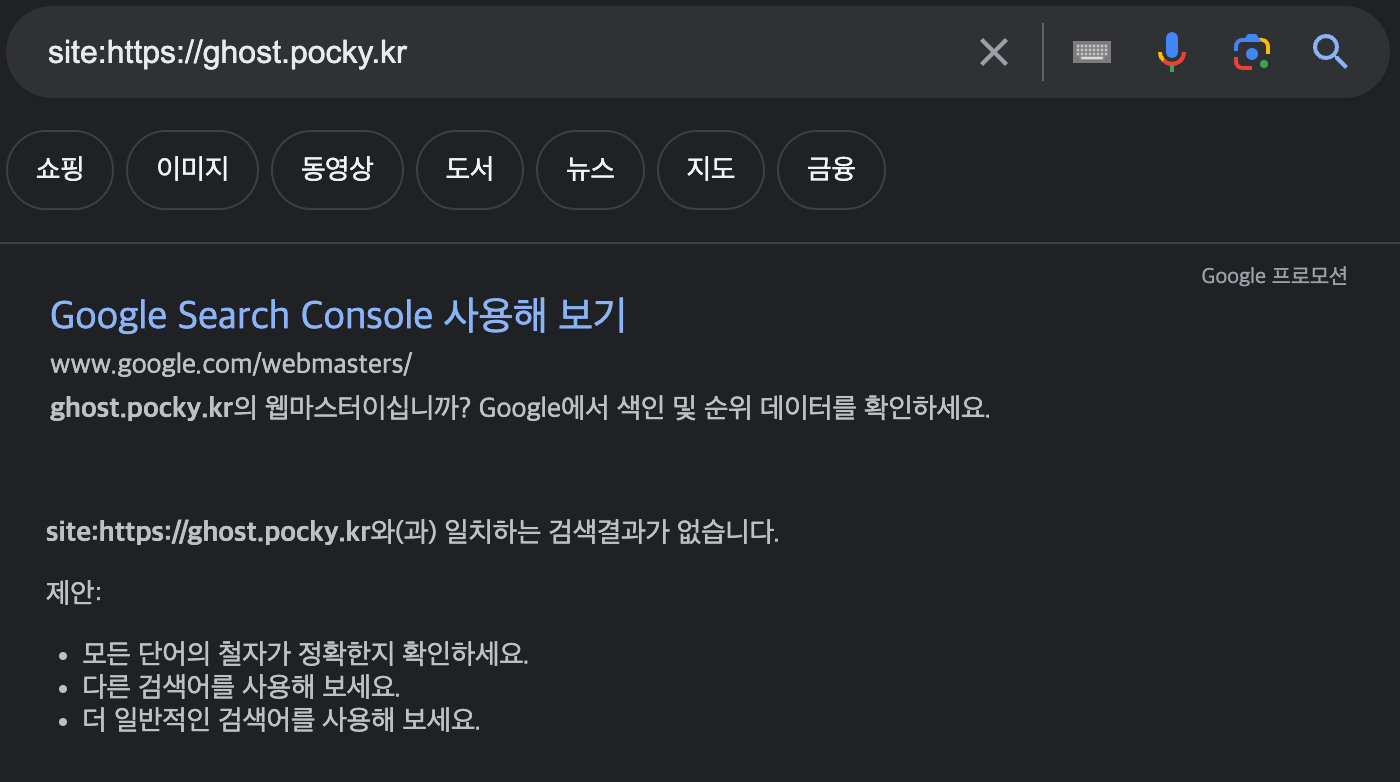1400x782 pixels.
Task: Click the 제안: heading text
Action: pos(74,593)
